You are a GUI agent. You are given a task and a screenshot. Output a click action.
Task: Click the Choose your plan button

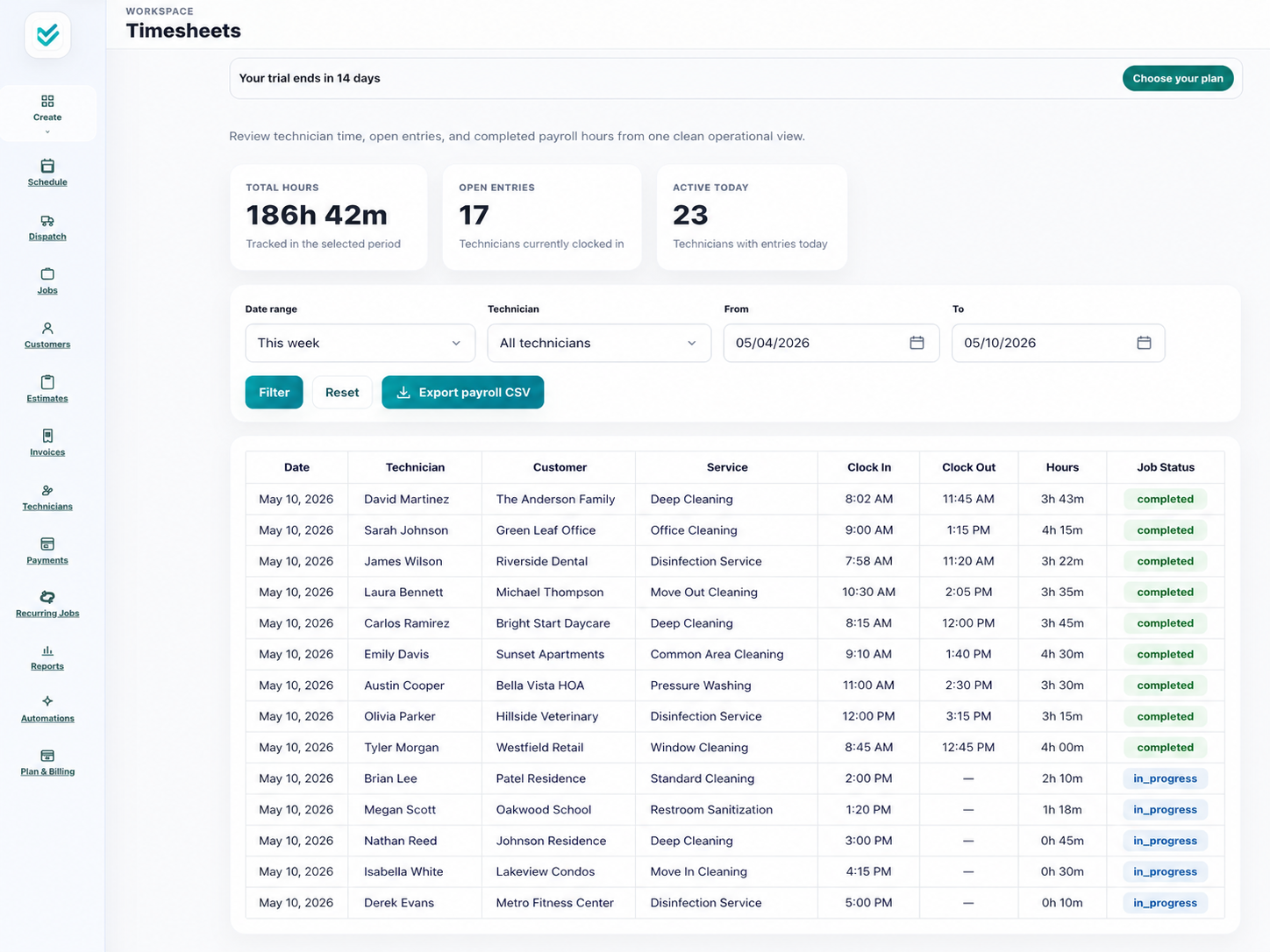pyautogui.click(x=1178, y=78)
